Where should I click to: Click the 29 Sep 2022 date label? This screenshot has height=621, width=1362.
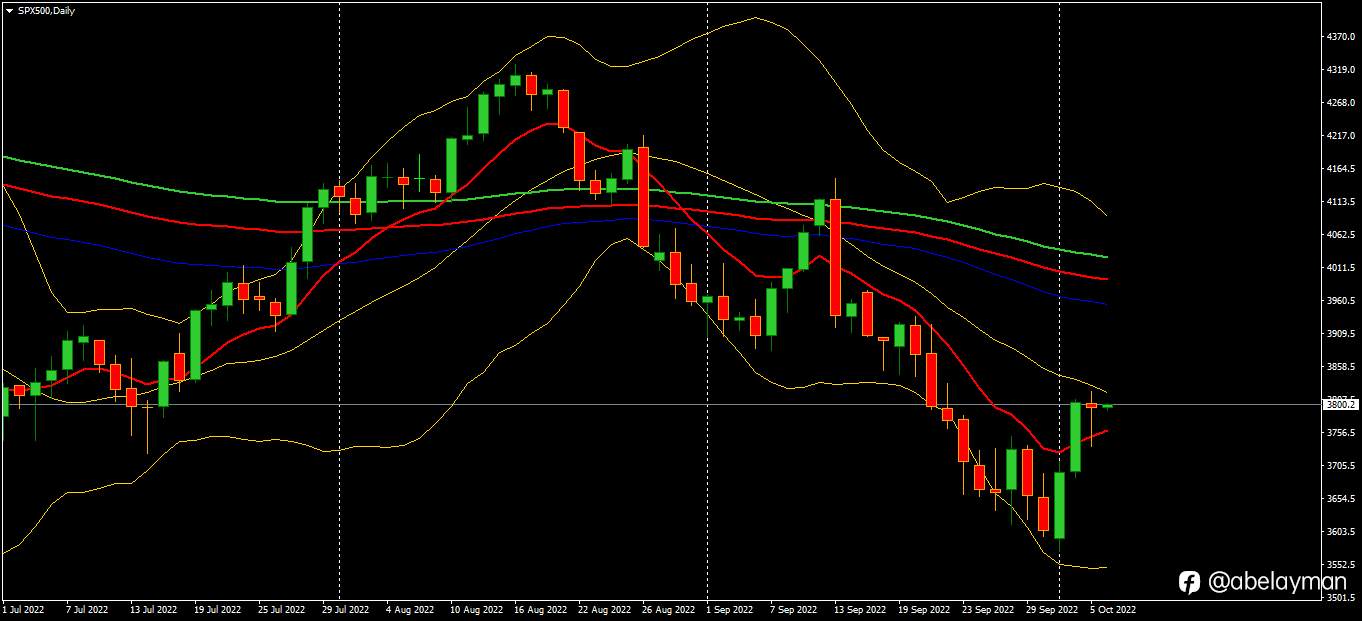[x=1054, y=608]
